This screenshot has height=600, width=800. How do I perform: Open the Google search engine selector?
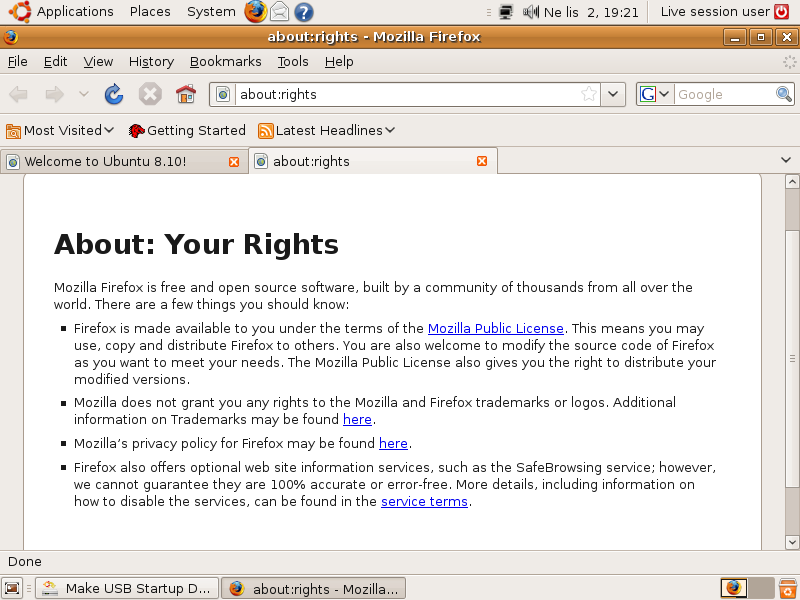tap(655, 94)
